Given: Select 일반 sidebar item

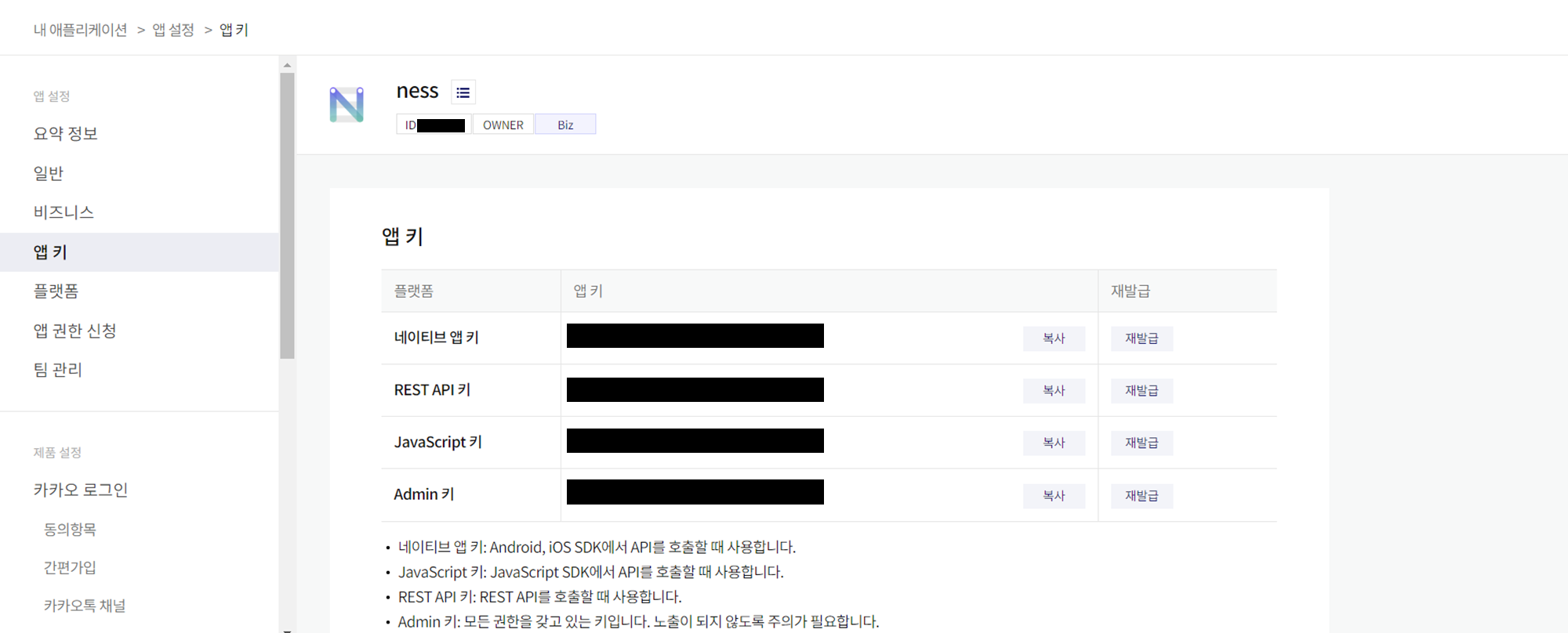Looking at the screenshot, I should 48,173.
